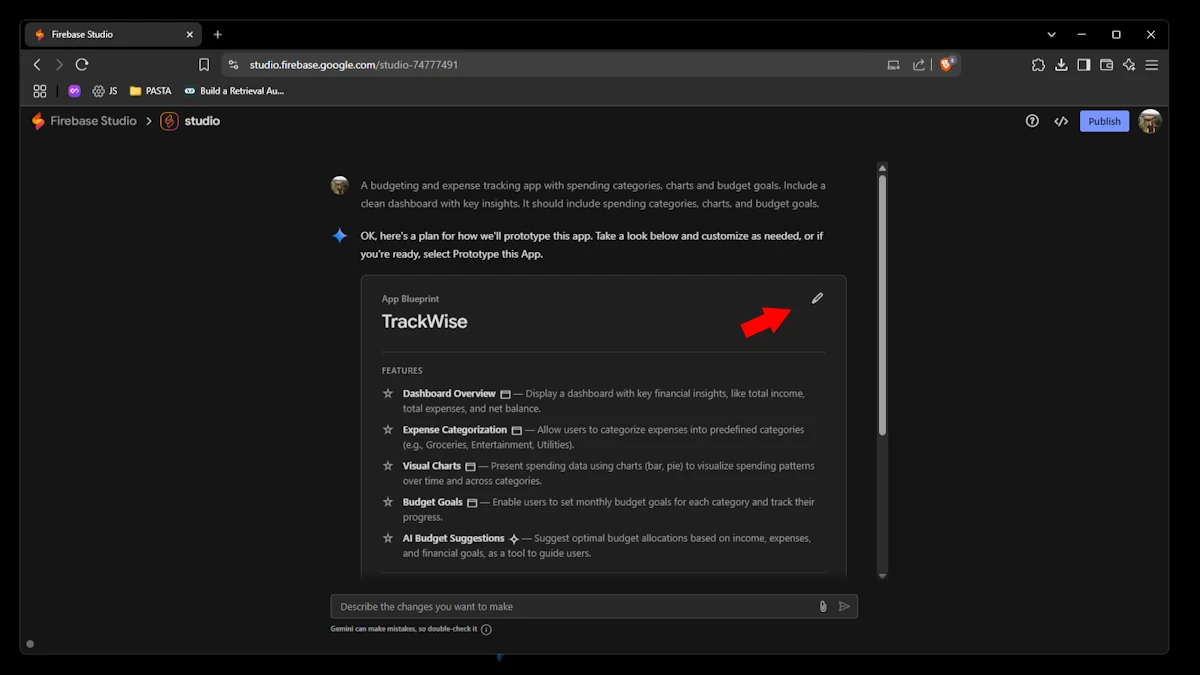This screenshot has width=1200, height=675.
Task: Open the help question mark icon
Action: click(x=1032, y=121)
